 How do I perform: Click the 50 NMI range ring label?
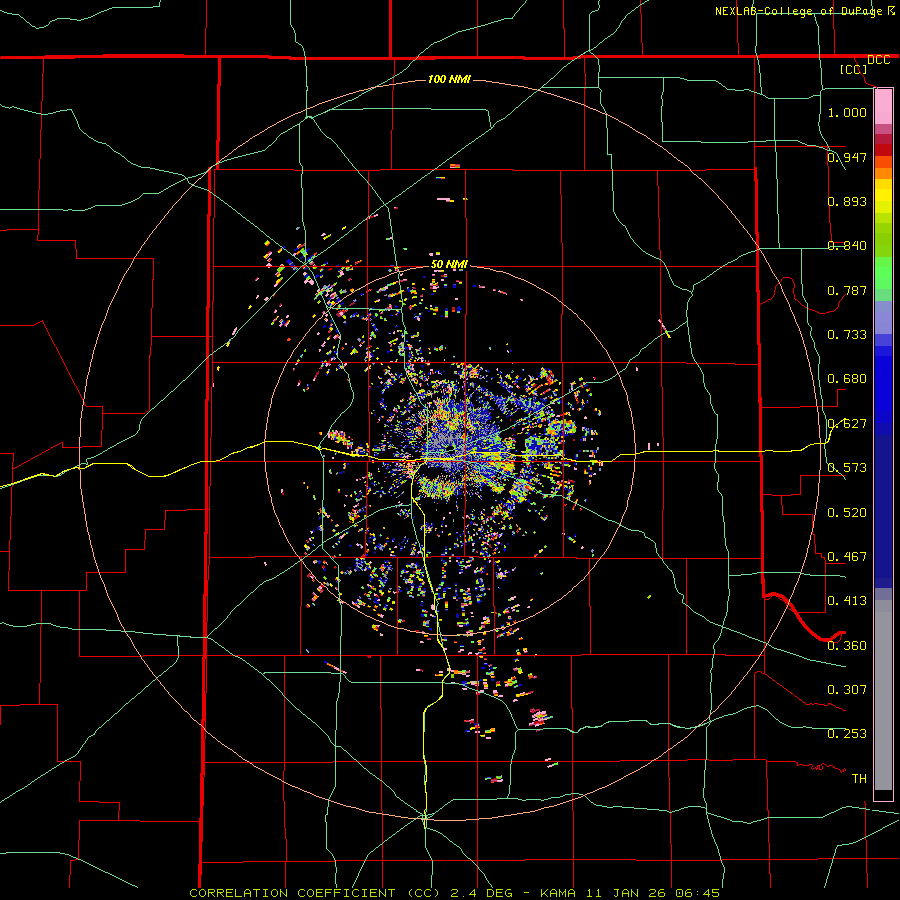point(449,265)
